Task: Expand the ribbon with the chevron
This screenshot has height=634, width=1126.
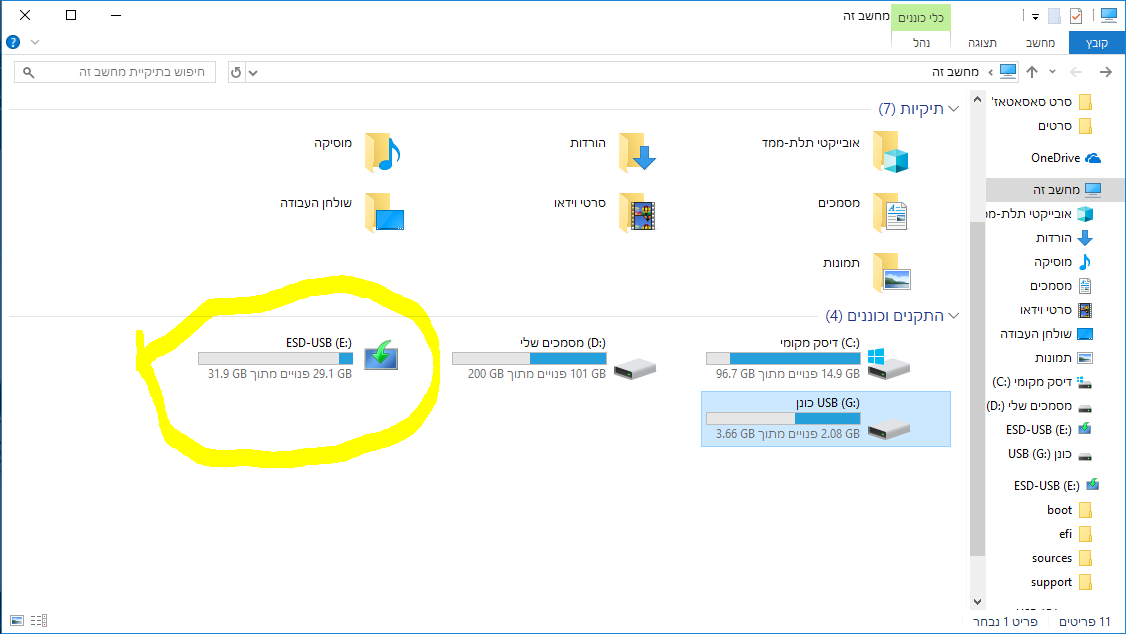Action: pyautogui.click(x=34, y=42)
